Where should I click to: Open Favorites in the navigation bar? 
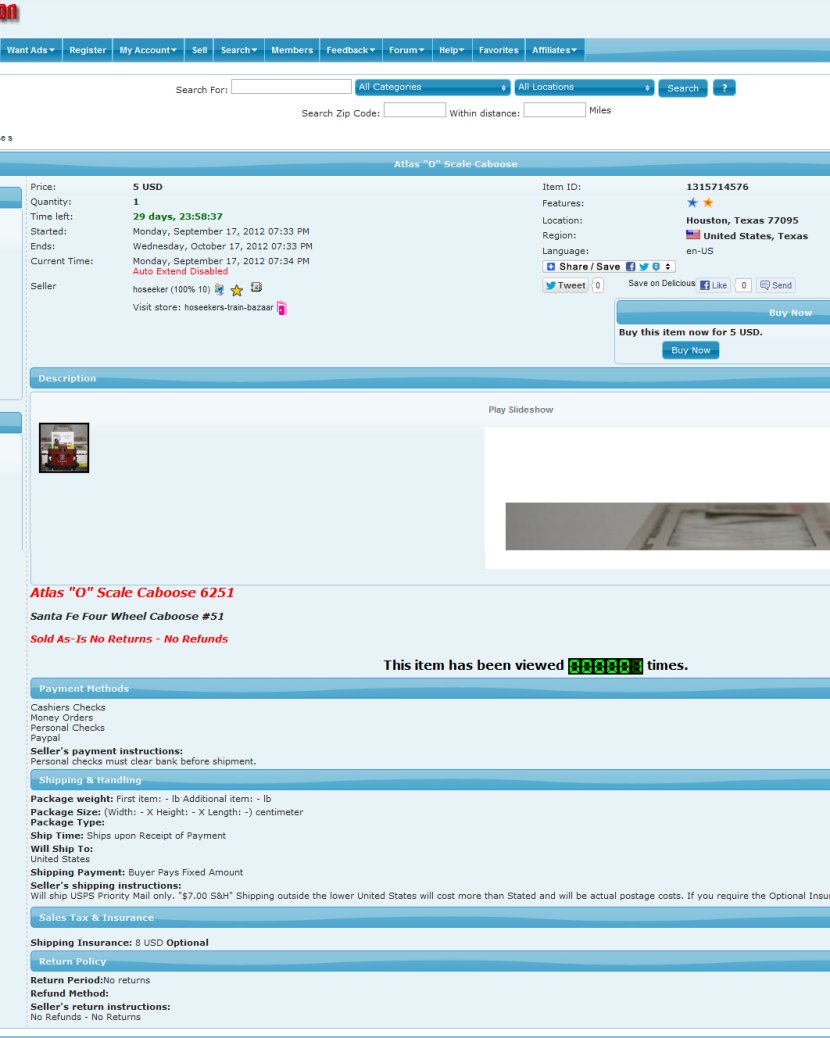(498, 50)
